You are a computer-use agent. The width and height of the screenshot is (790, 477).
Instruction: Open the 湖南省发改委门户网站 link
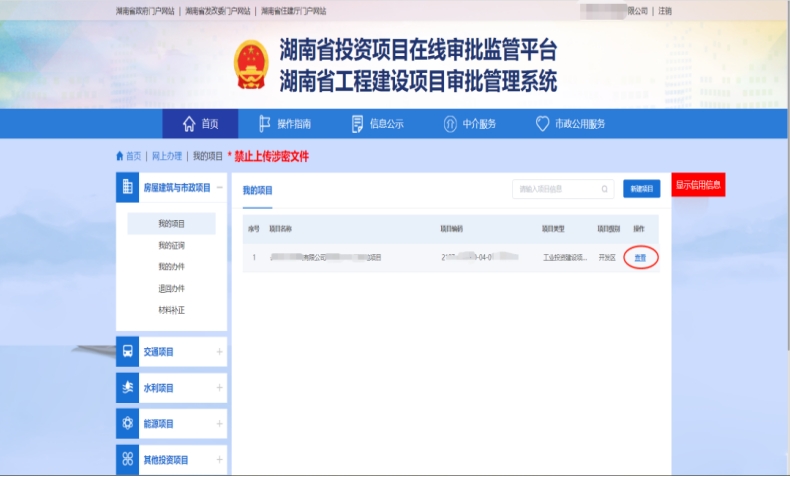pyautogui.click(x=218, y=11)
